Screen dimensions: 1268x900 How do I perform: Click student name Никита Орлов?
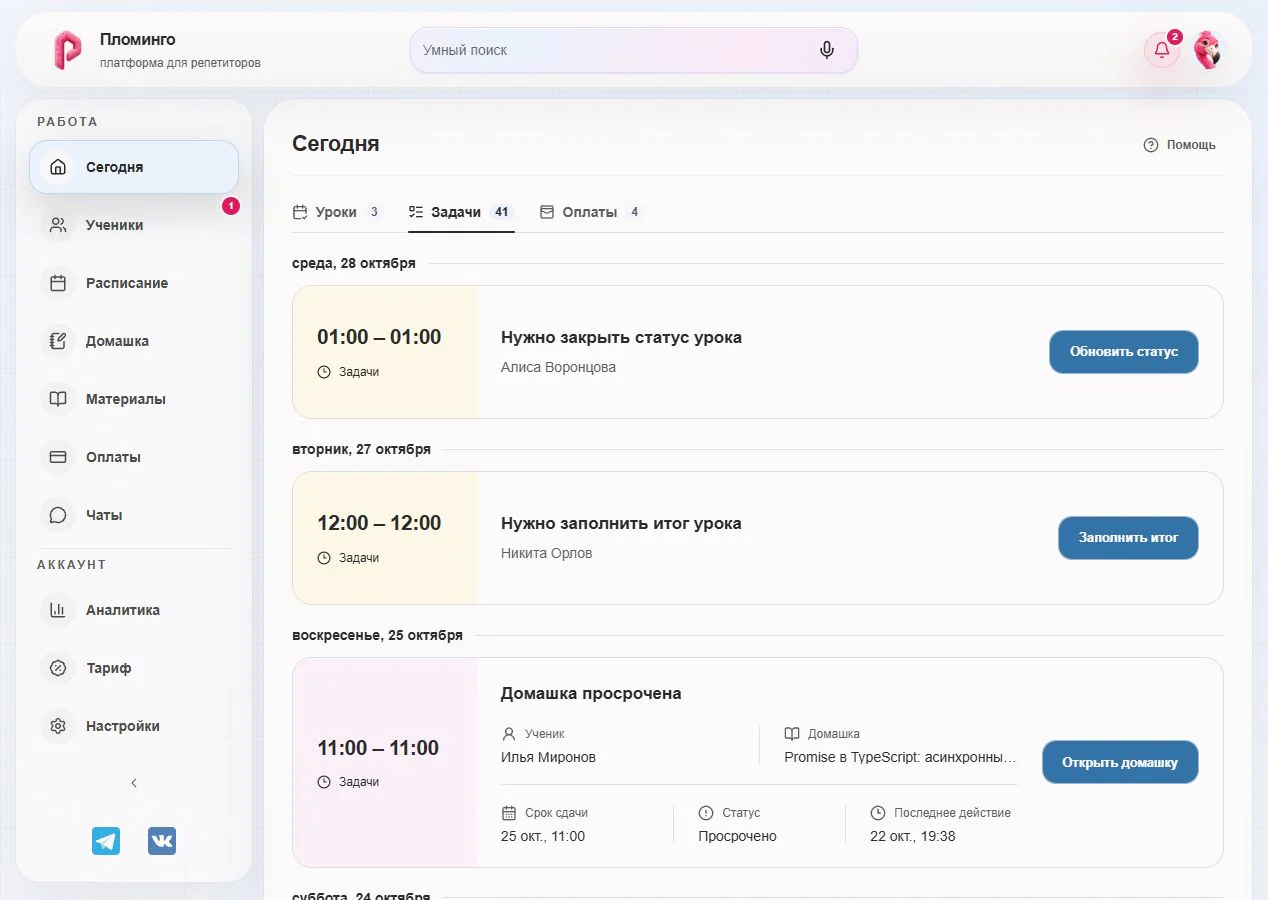click(x=546, y=553)
